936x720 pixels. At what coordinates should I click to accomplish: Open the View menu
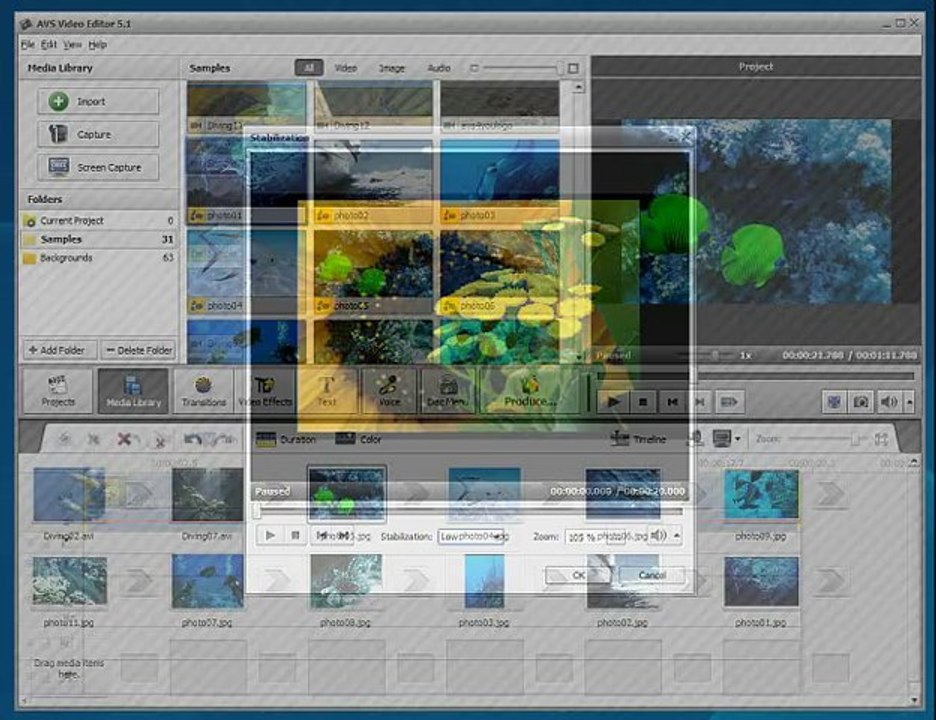(72, 45)
